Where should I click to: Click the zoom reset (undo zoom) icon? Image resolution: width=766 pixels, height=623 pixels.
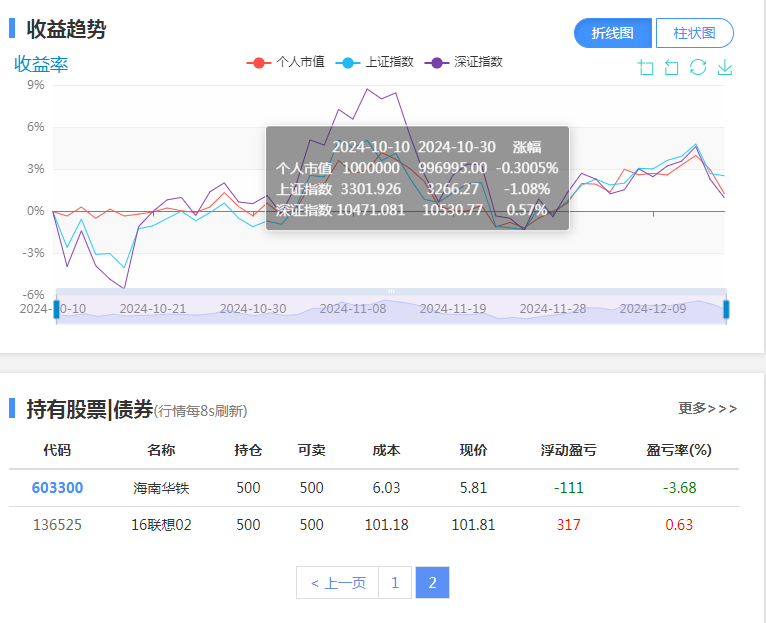point(672,67)
